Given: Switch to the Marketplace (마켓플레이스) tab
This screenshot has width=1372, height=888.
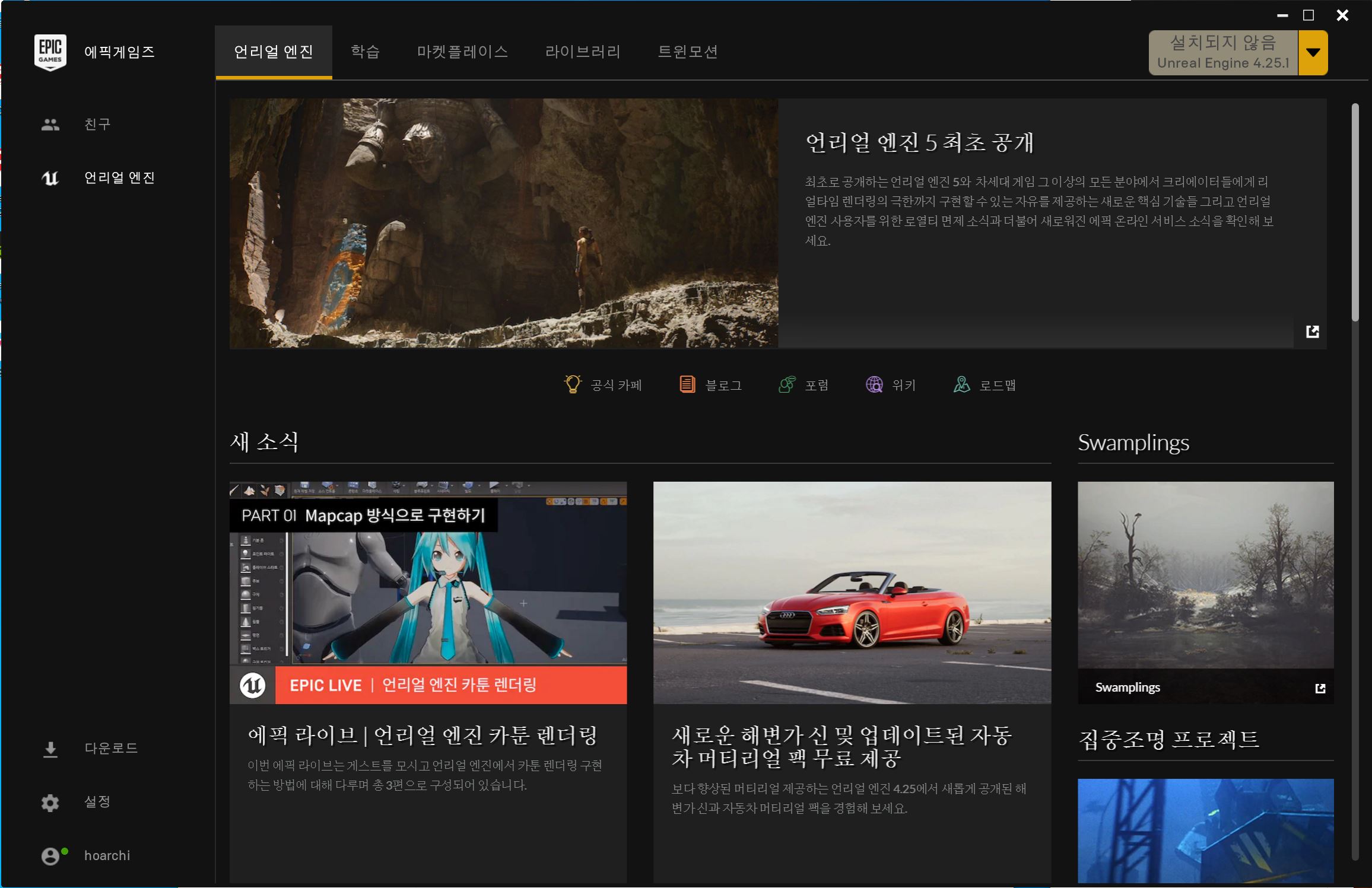Looking at the screenshot, I should pos(462,52).
